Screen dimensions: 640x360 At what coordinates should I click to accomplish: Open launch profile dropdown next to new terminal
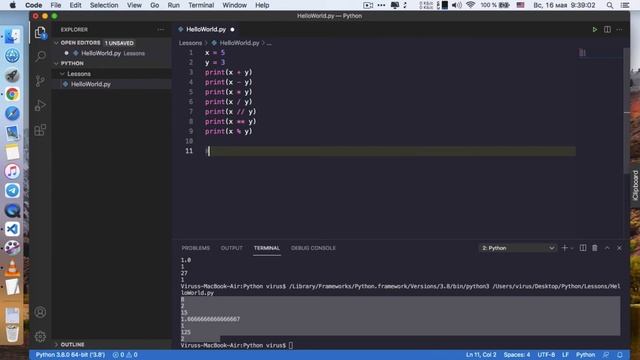coord(572,248)
